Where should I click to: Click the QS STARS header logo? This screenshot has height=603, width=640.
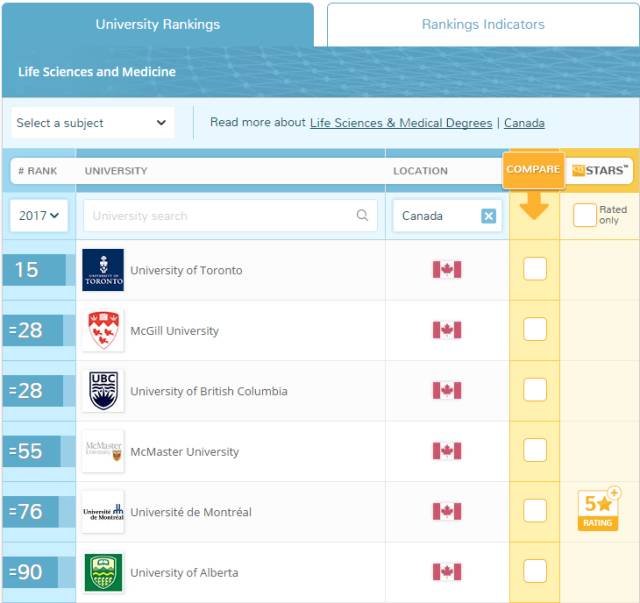tap(599, 170)
